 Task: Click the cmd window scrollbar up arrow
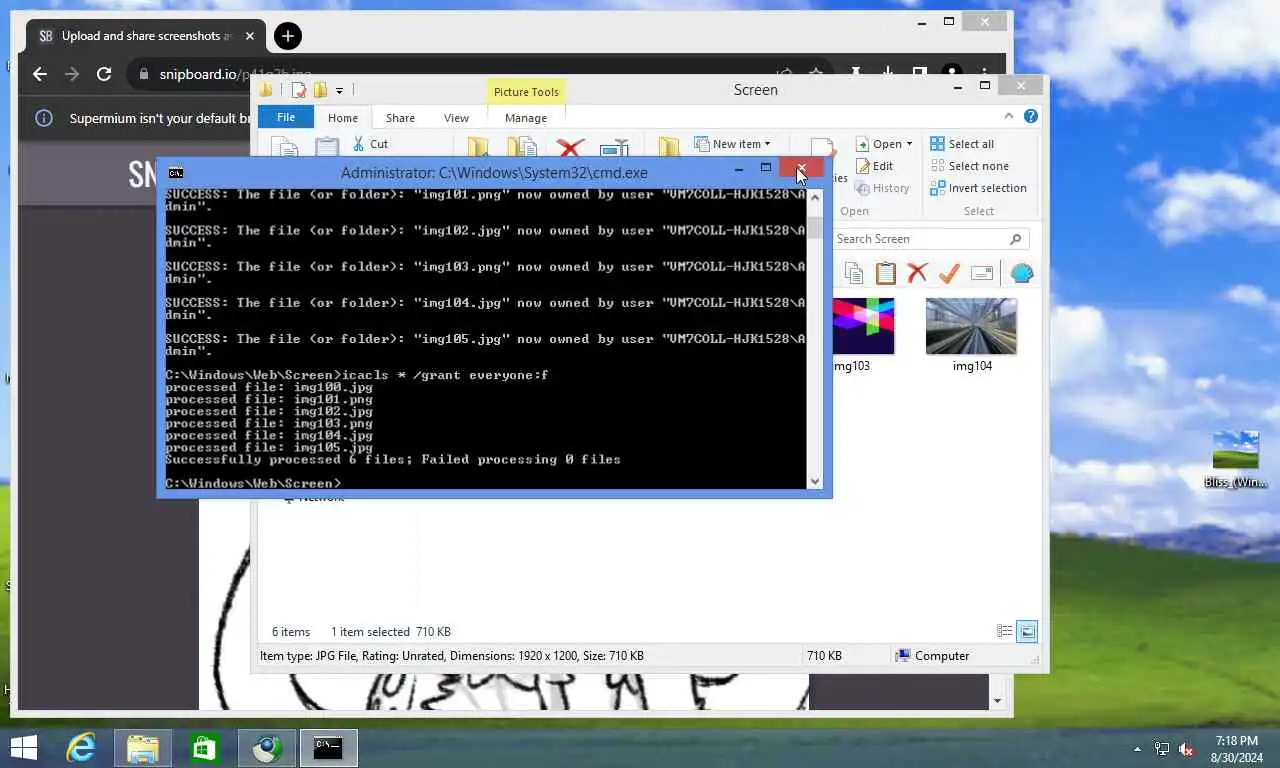tap(815, 197)
